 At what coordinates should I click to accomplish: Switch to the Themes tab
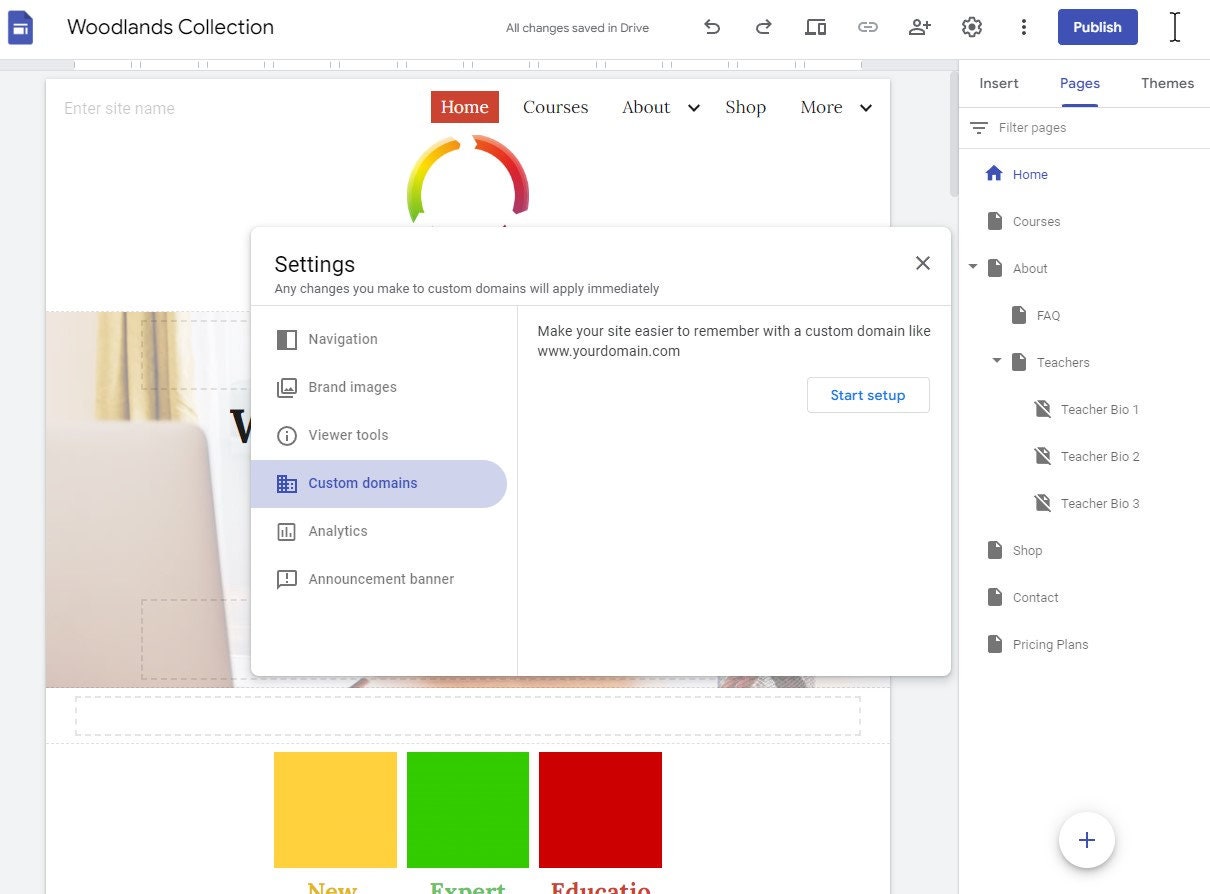pyautogui.click(x=1167, y=83)
